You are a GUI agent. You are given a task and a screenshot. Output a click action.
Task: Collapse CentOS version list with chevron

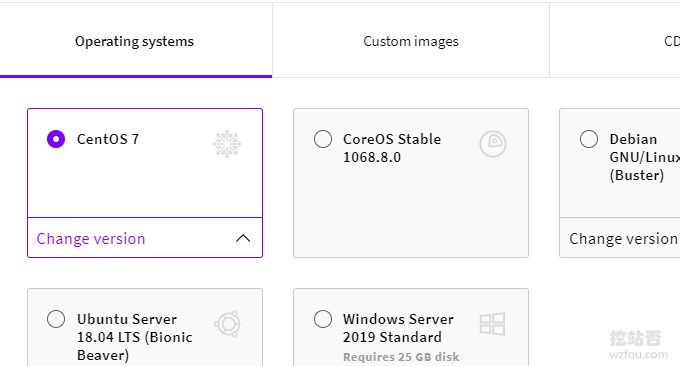click(243, 238)
